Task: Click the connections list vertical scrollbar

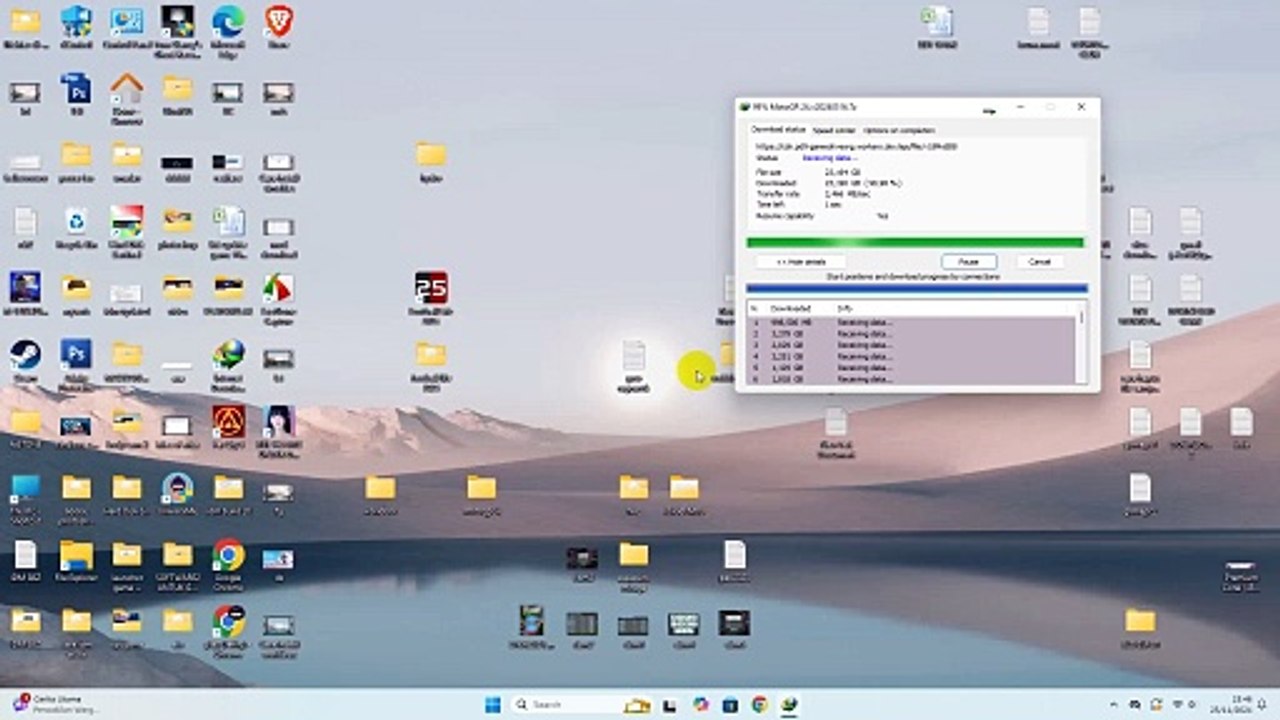Action: tap(1080, 343)
